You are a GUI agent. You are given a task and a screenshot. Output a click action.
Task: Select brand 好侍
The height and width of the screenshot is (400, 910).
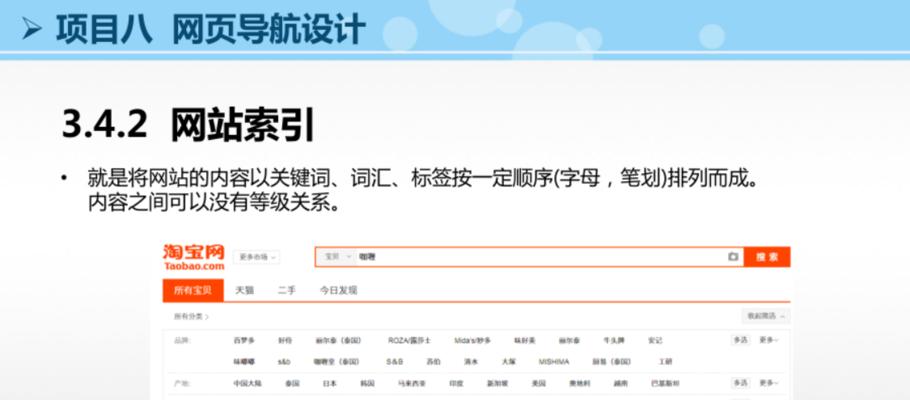coord(285,341)
